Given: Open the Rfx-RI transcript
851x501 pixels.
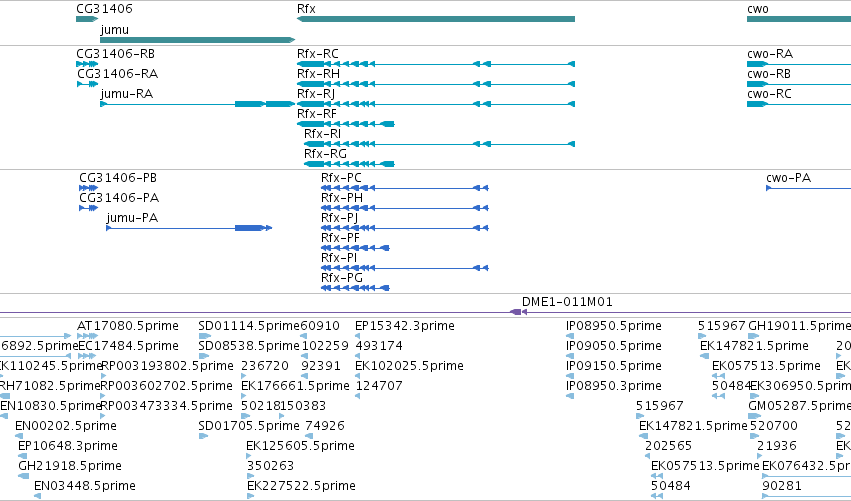Looking at the screenshot, I should coord(322,134).
